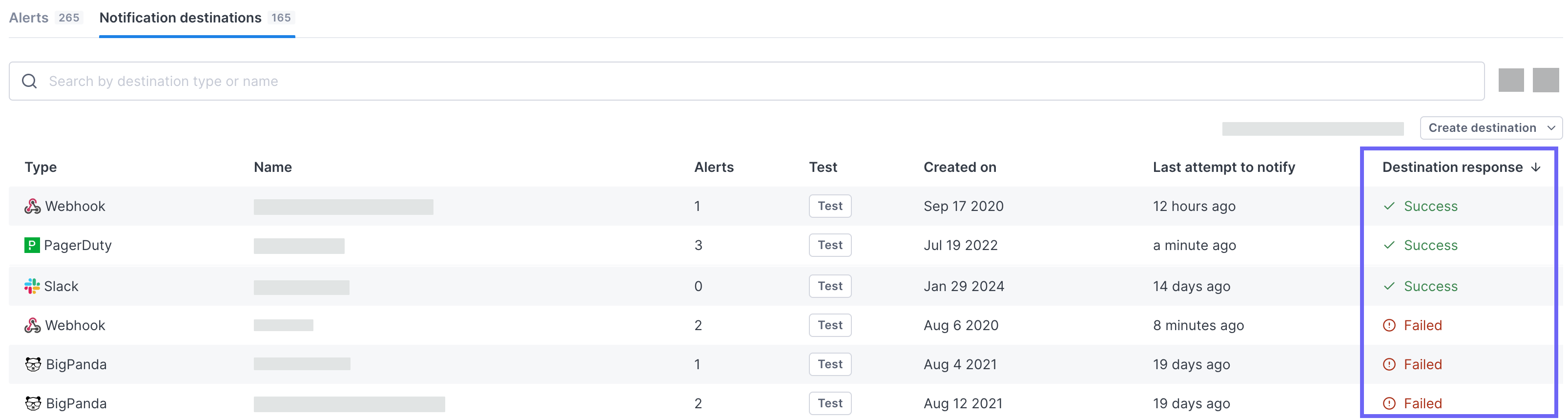Click the 165 count badge on Notification destinations
This screenshot has width=1568, height=419.
pos(281,18)
